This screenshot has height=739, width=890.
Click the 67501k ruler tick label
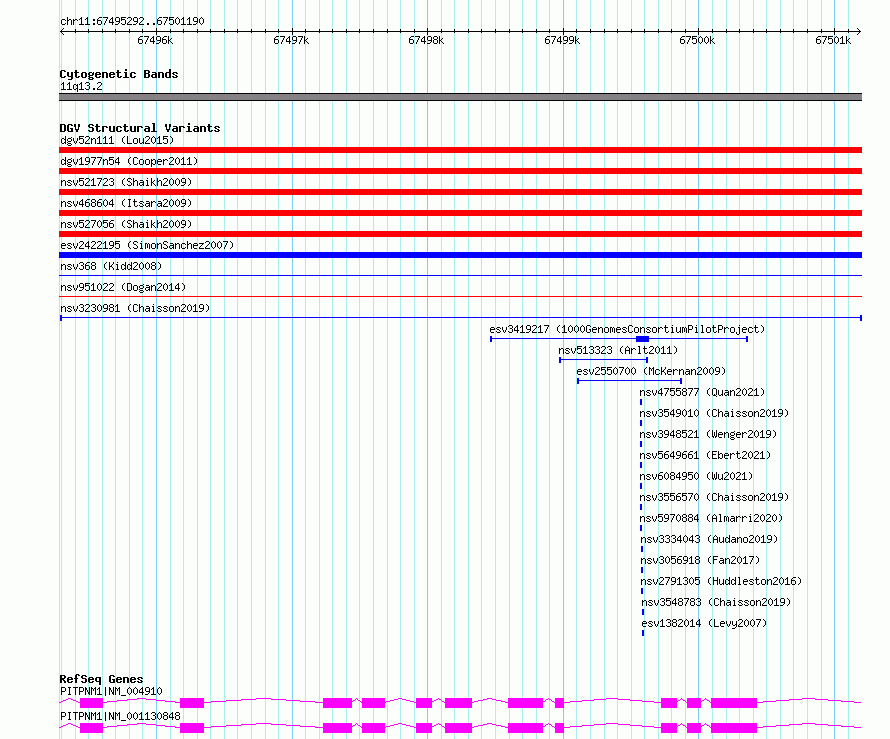pyautogui.click(x=833, y=40)
